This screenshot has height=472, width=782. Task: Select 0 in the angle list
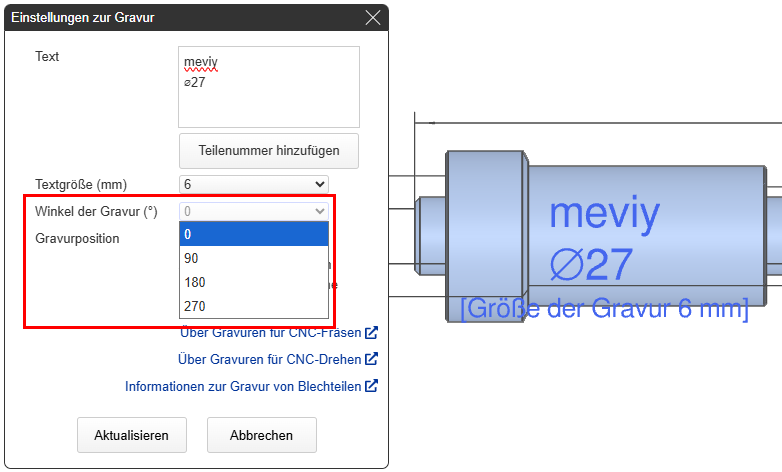point(254,234)
